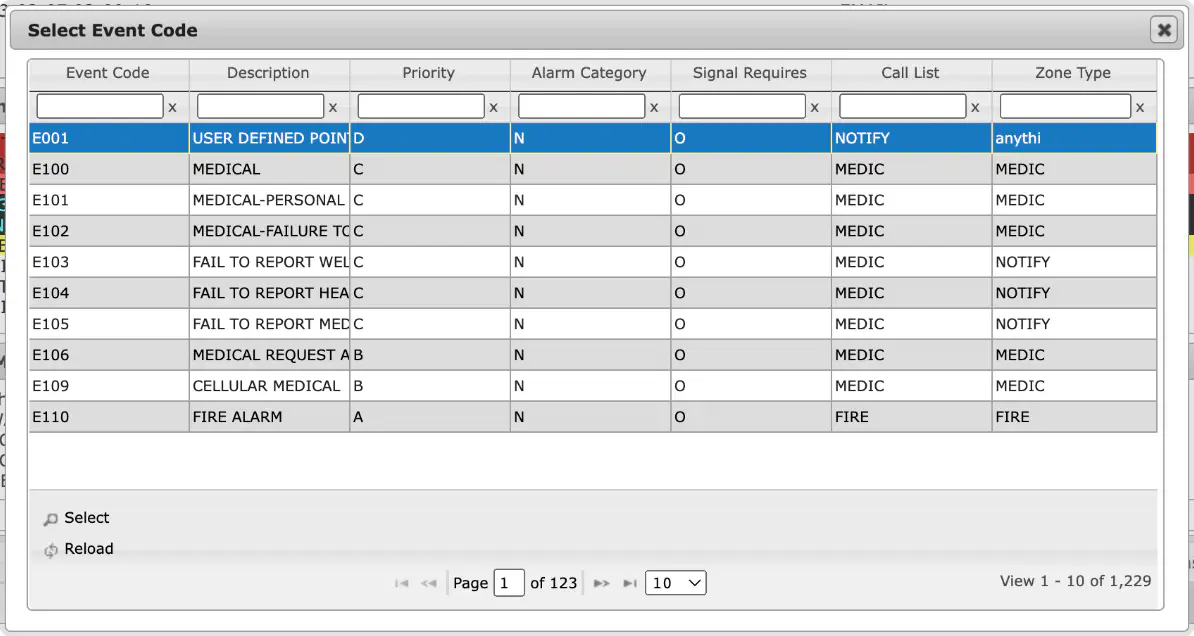Viewport: 1194px width, 636px height.
Task: Jump to the last page icon
Action: [630, 583]
